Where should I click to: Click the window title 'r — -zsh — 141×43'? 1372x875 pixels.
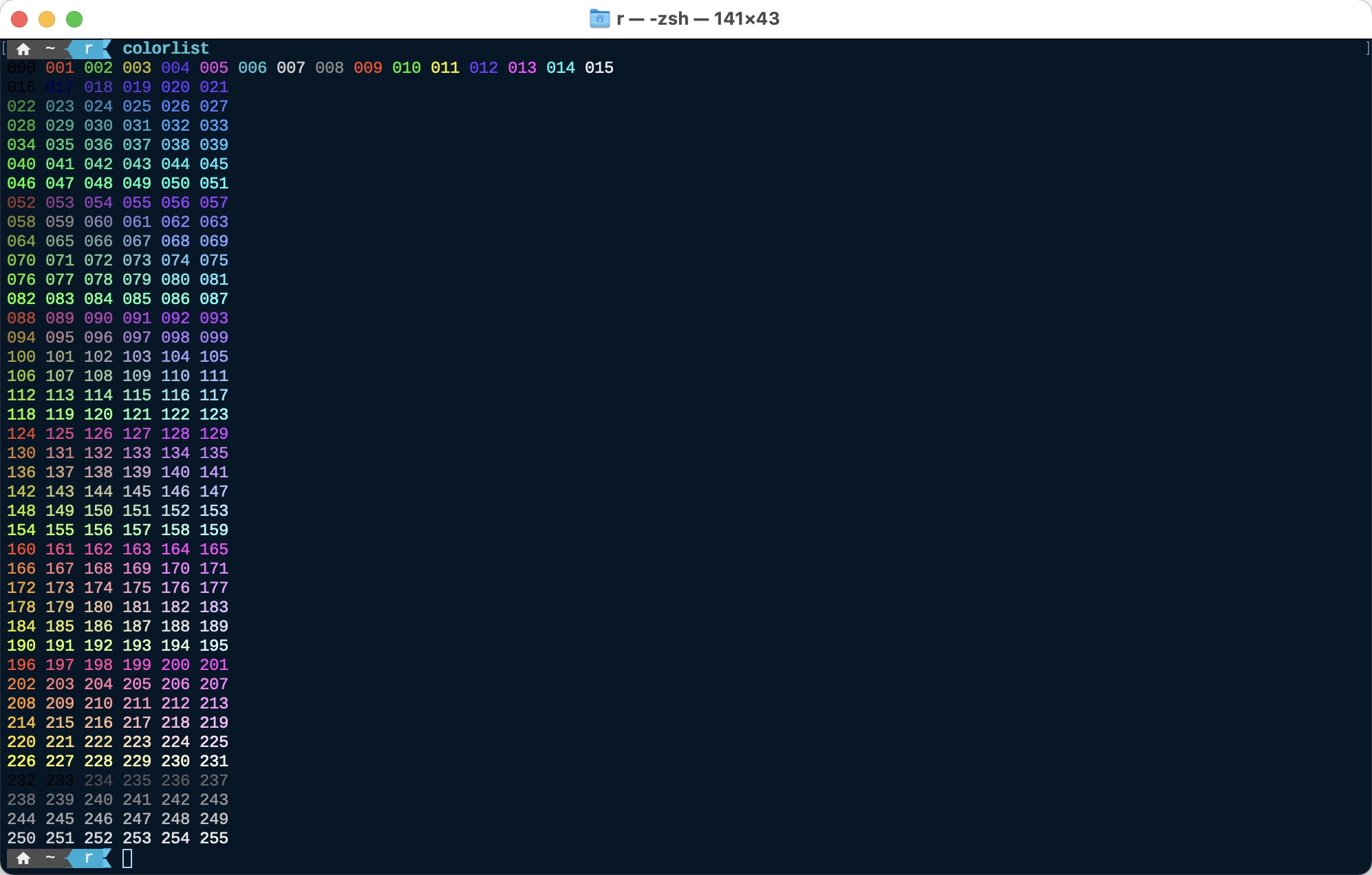coord(698,19)
